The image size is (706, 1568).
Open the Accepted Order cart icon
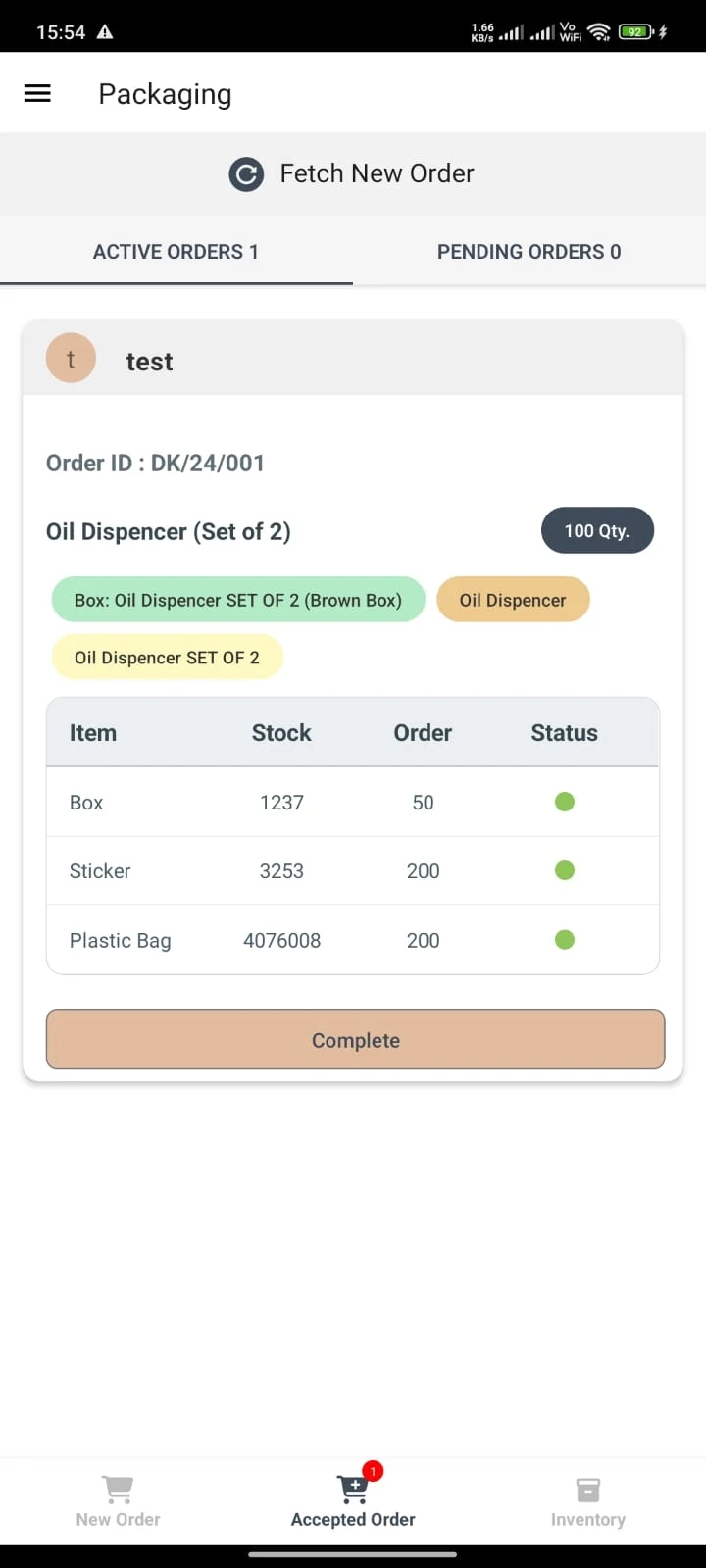click(353, 1490)
